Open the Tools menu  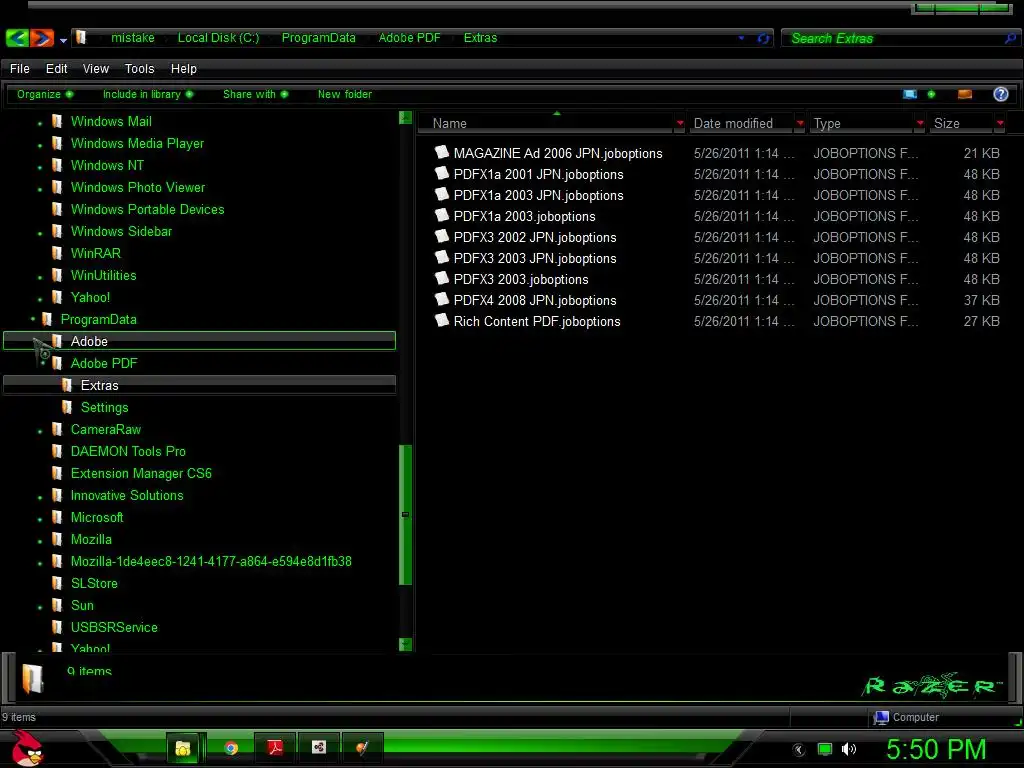click(x=139, y=69)
